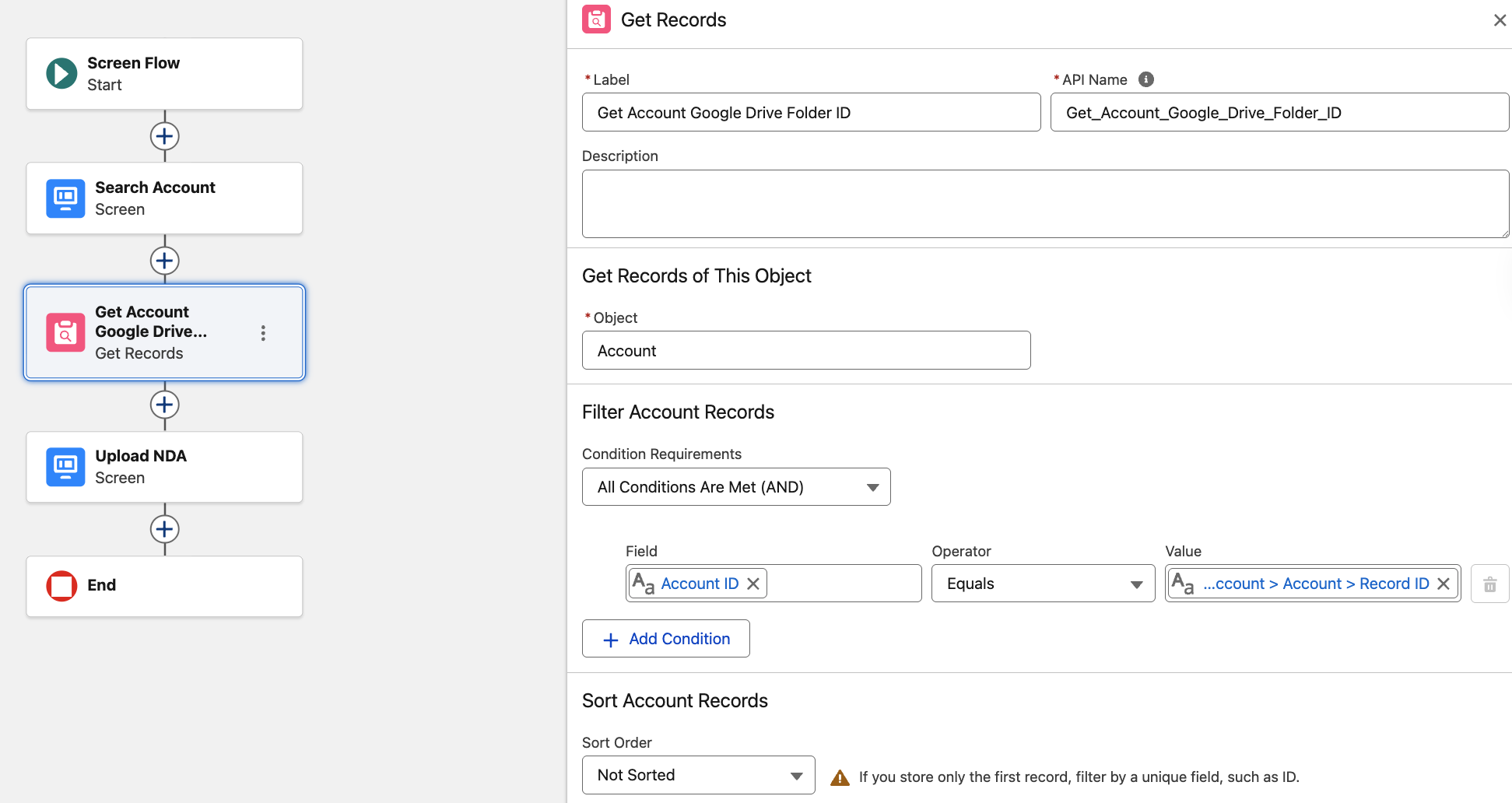
Task: Click plus to add element after Start
Action: pos(164,135)
